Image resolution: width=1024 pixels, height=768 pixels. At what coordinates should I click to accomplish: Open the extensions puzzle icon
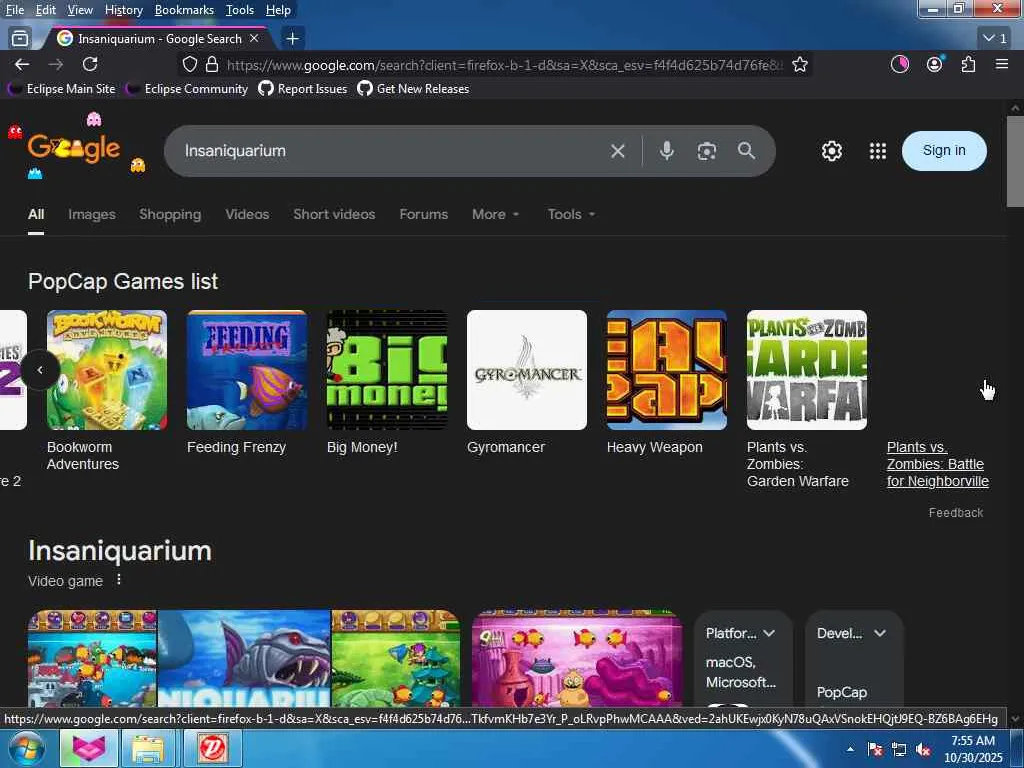[x=968, y=64]
